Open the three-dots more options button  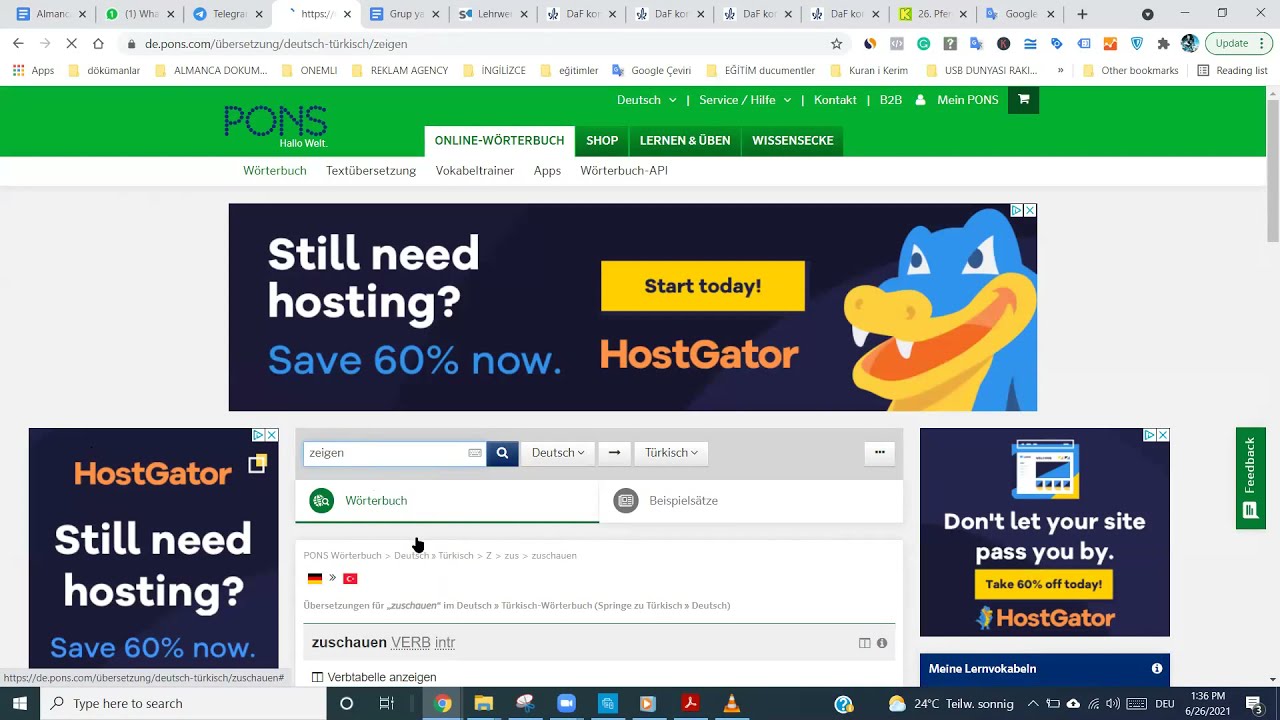tap(880, 453)
